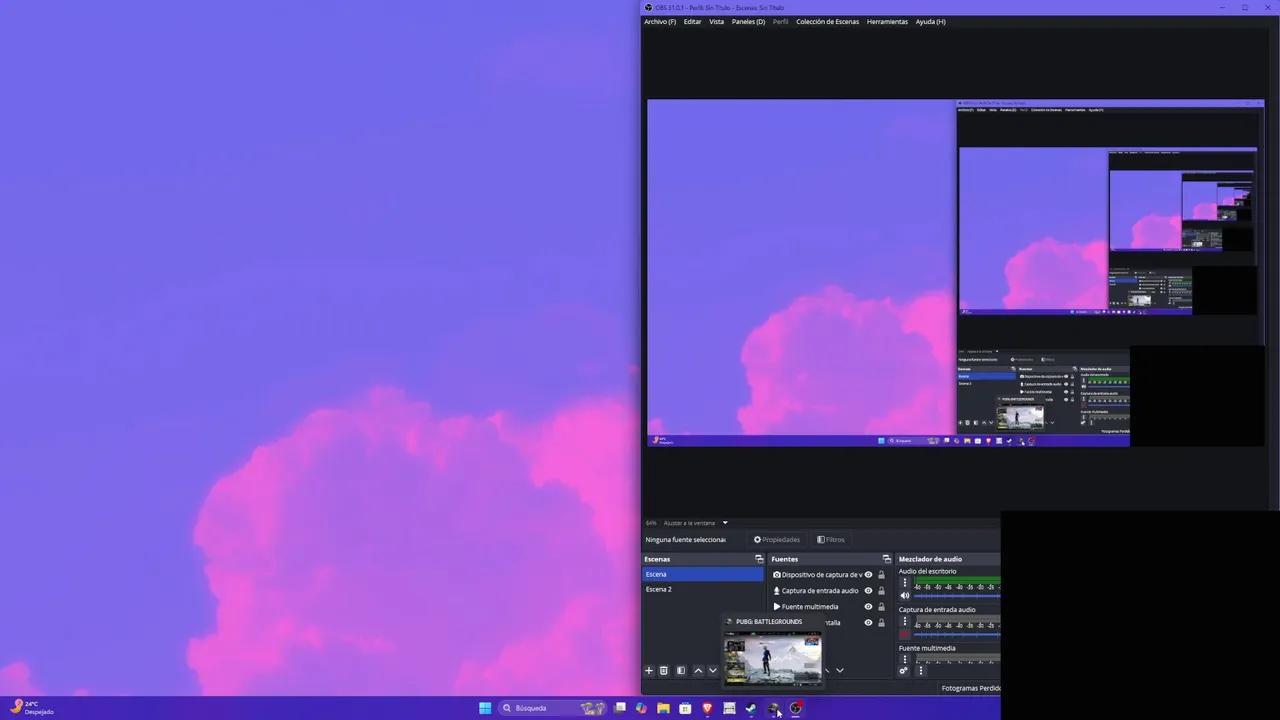Click the down arrow in Fuentes panel
Image resolution: width=1280 pixels, height=720 pixels.
click(839, 669)
